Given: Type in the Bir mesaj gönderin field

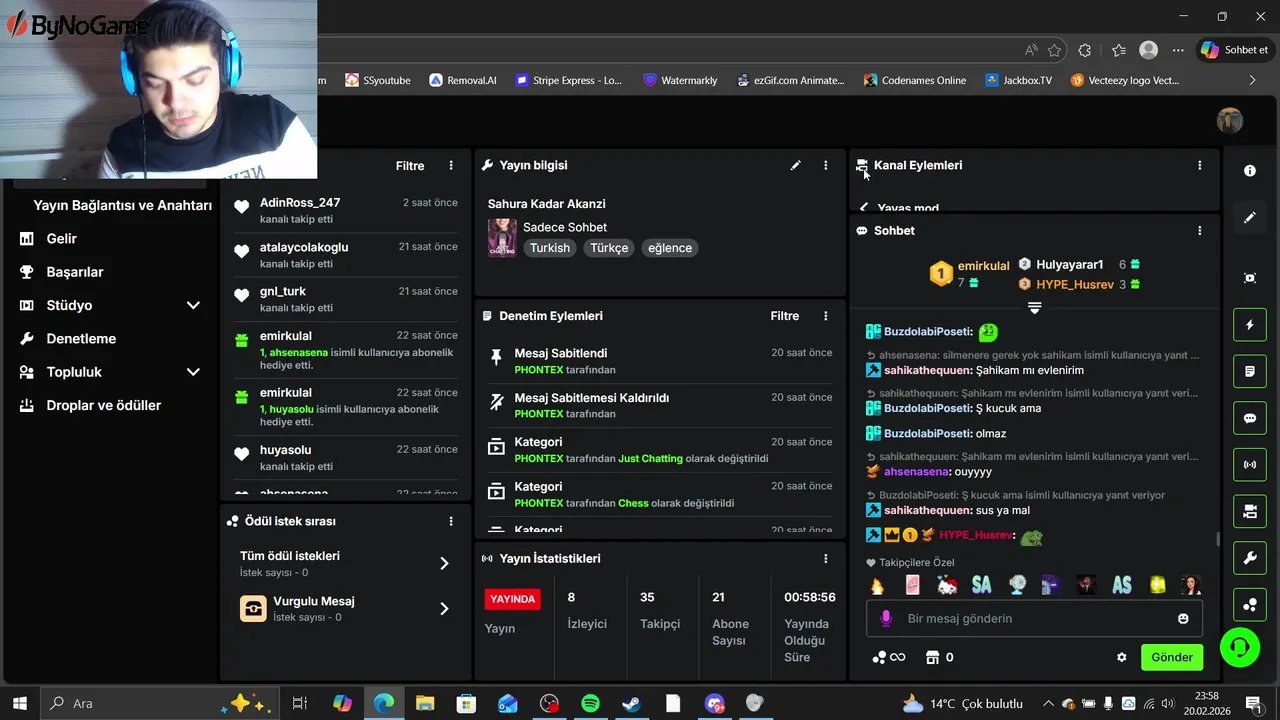Looking at the screenshot, I should (x=1034, y=618).
